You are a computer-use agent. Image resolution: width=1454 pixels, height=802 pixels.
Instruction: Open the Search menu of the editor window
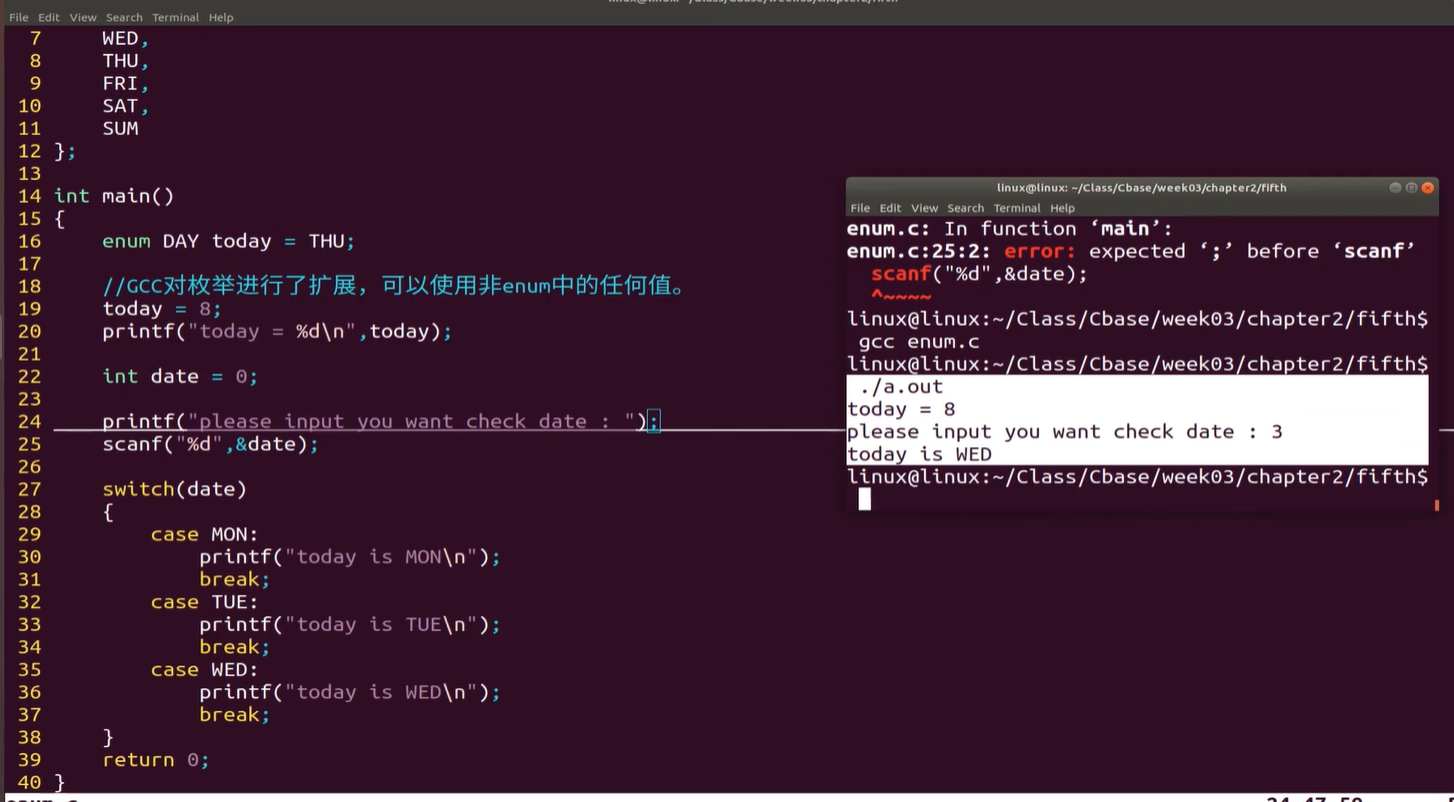(124, 17)
